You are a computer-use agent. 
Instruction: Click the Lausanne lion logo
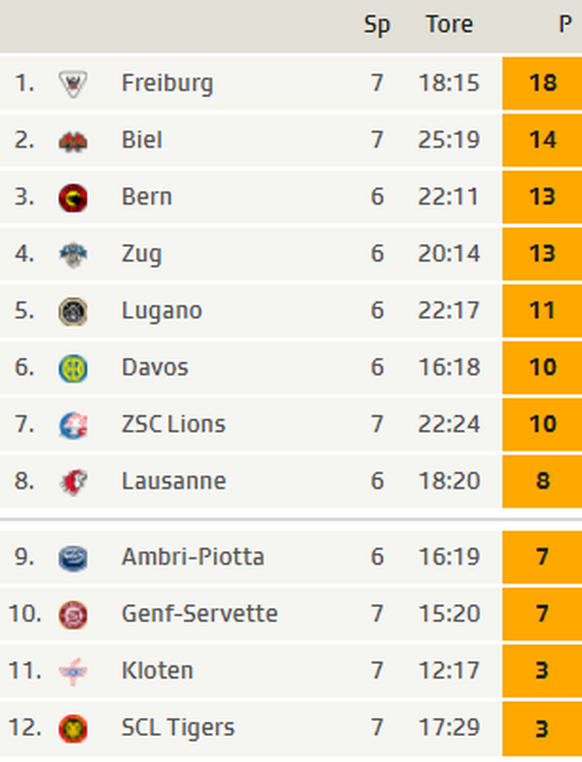73,482
